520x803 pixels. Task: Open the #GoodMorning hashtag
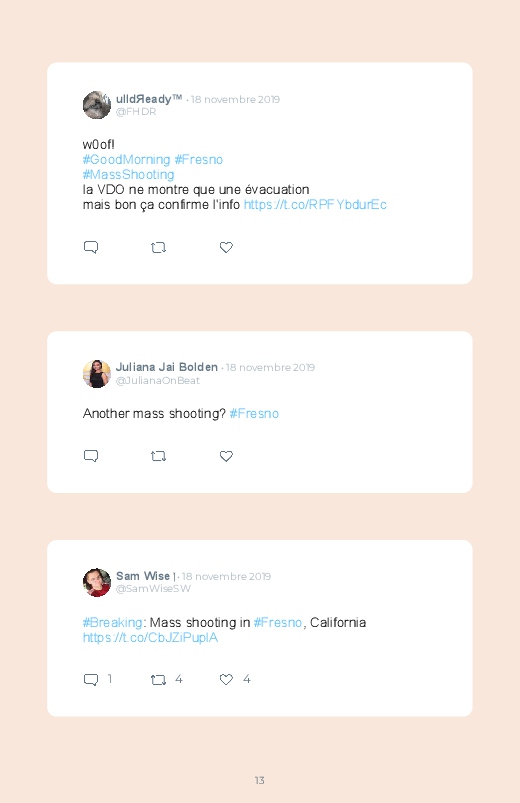(x=126, y=160)
